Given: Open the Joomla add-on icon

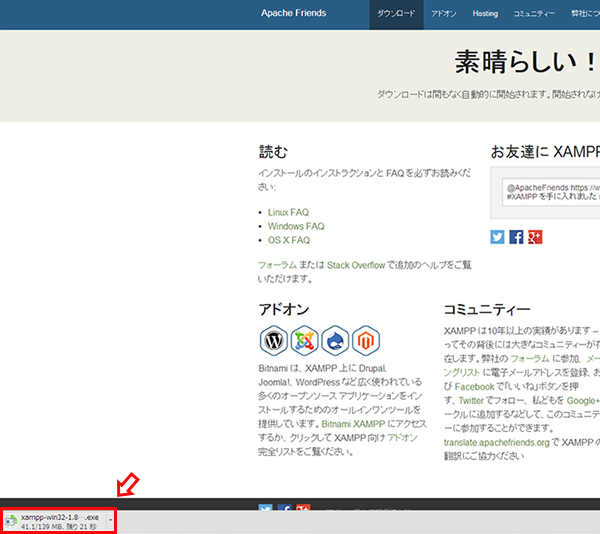Looking at the screenshot, I should point(305,340).
